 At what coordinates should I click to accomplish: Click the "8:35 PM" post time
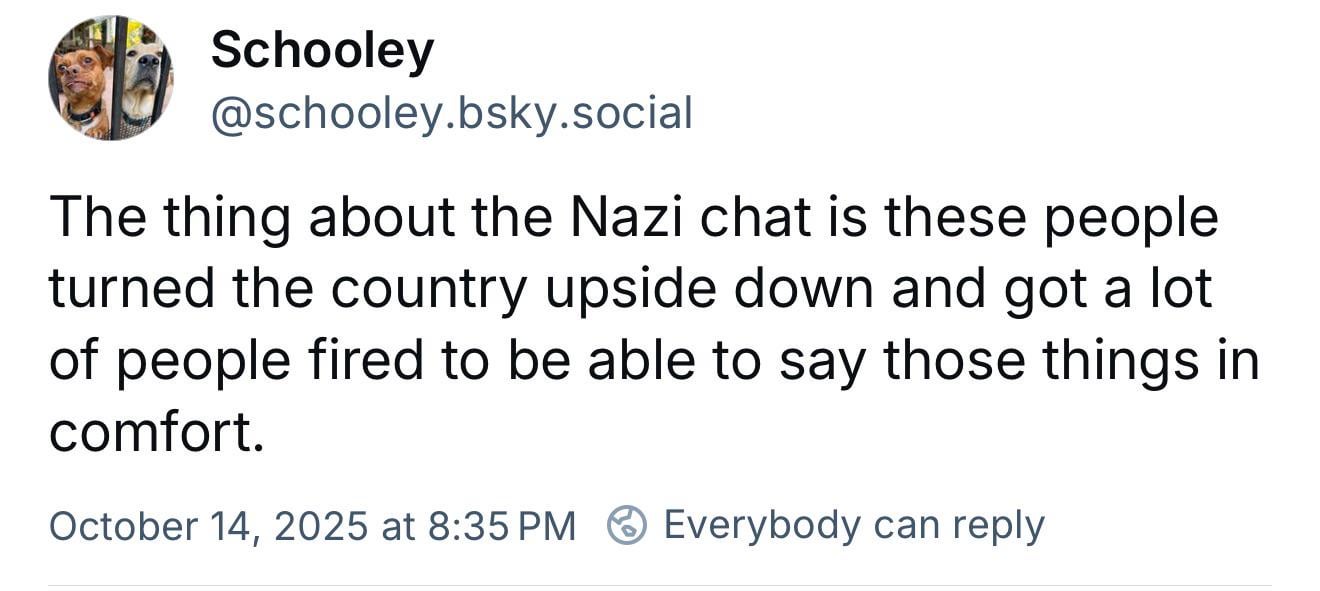(x=501, y=526)
